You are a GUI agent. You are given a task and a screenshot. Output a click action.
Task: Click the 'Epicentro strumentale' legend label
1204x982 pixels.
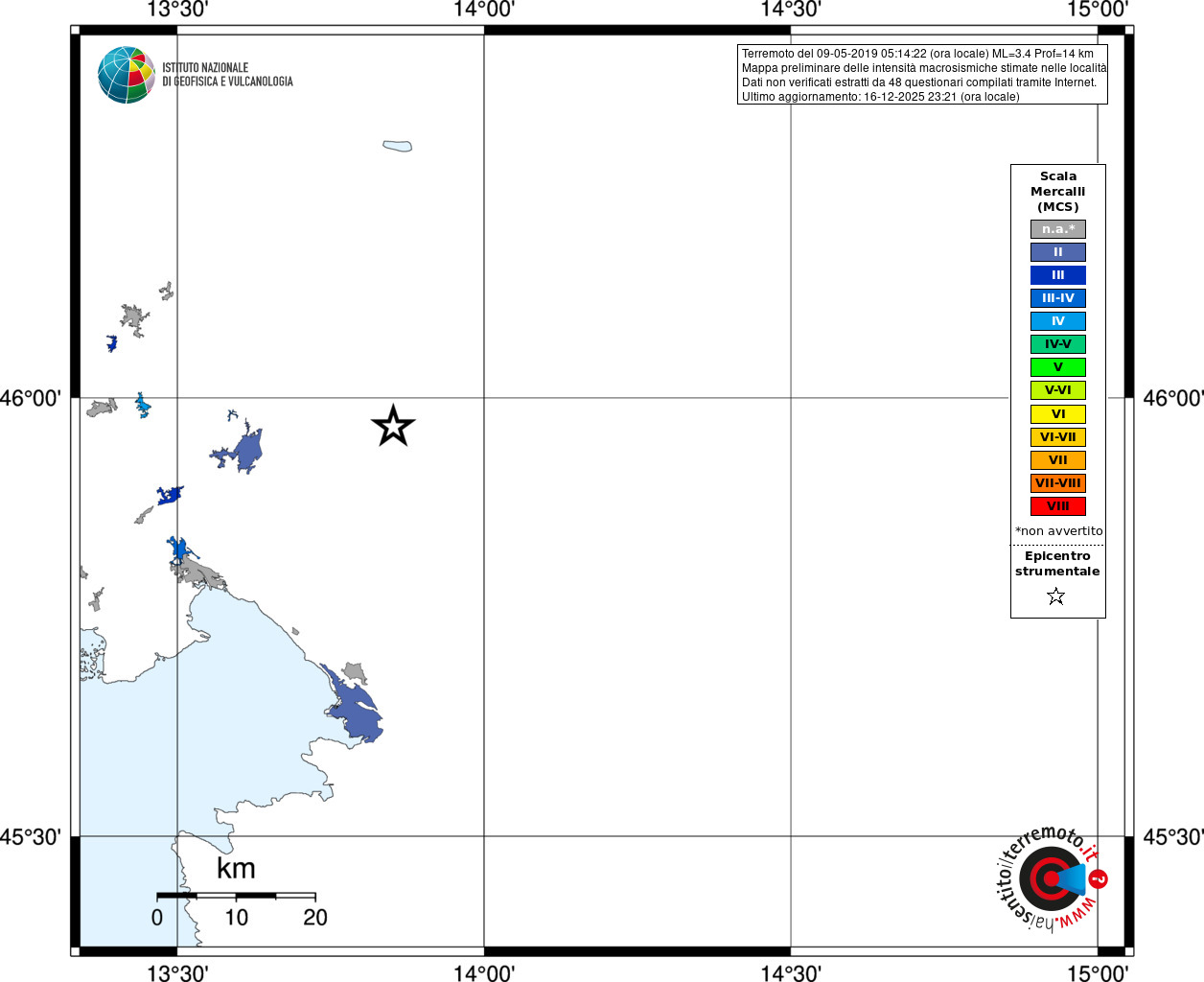tap(1057, 564)
